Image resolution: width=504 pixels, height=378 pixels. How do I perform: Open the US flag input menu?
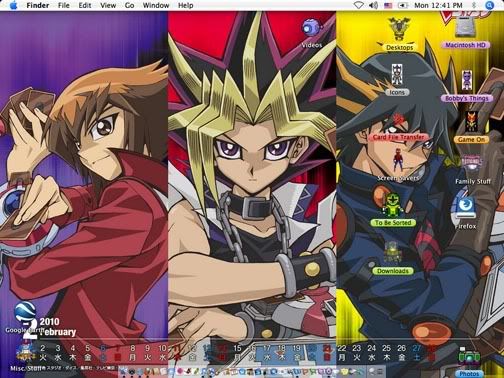[388, 5]
